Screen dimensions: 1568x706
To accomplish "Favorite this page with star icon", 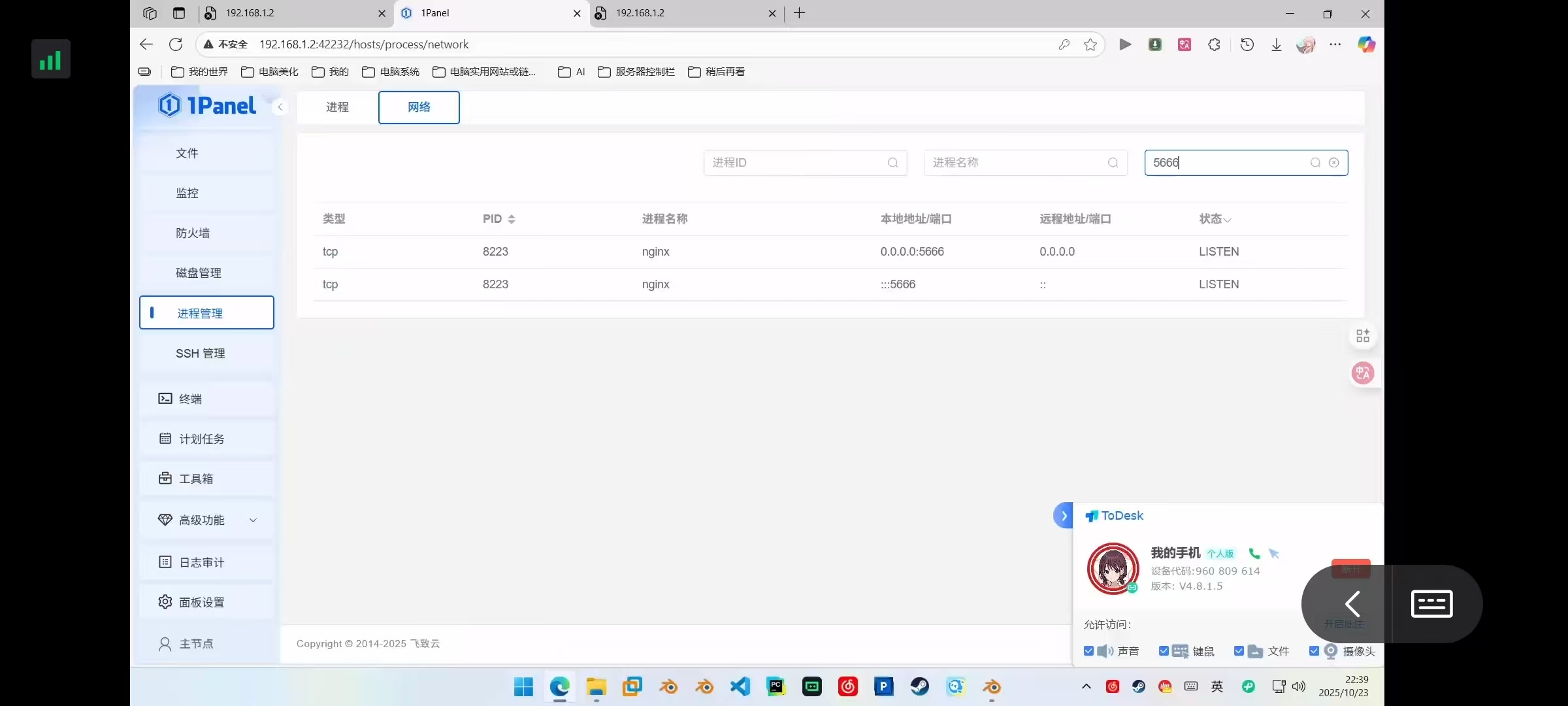I will [1090, 44].
